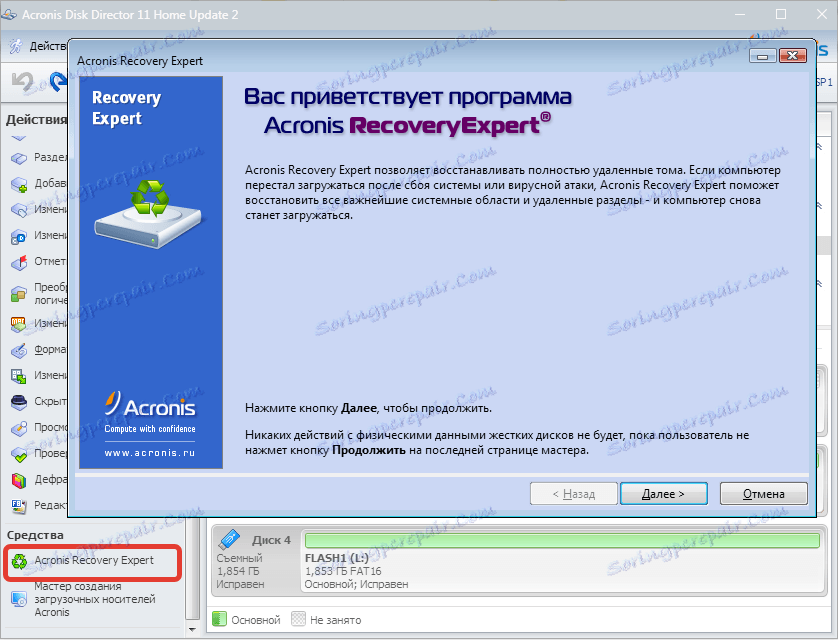Open Acronis Recovery Expert in sidebar
Screen dimensions: 838x640
coord(92,560)
